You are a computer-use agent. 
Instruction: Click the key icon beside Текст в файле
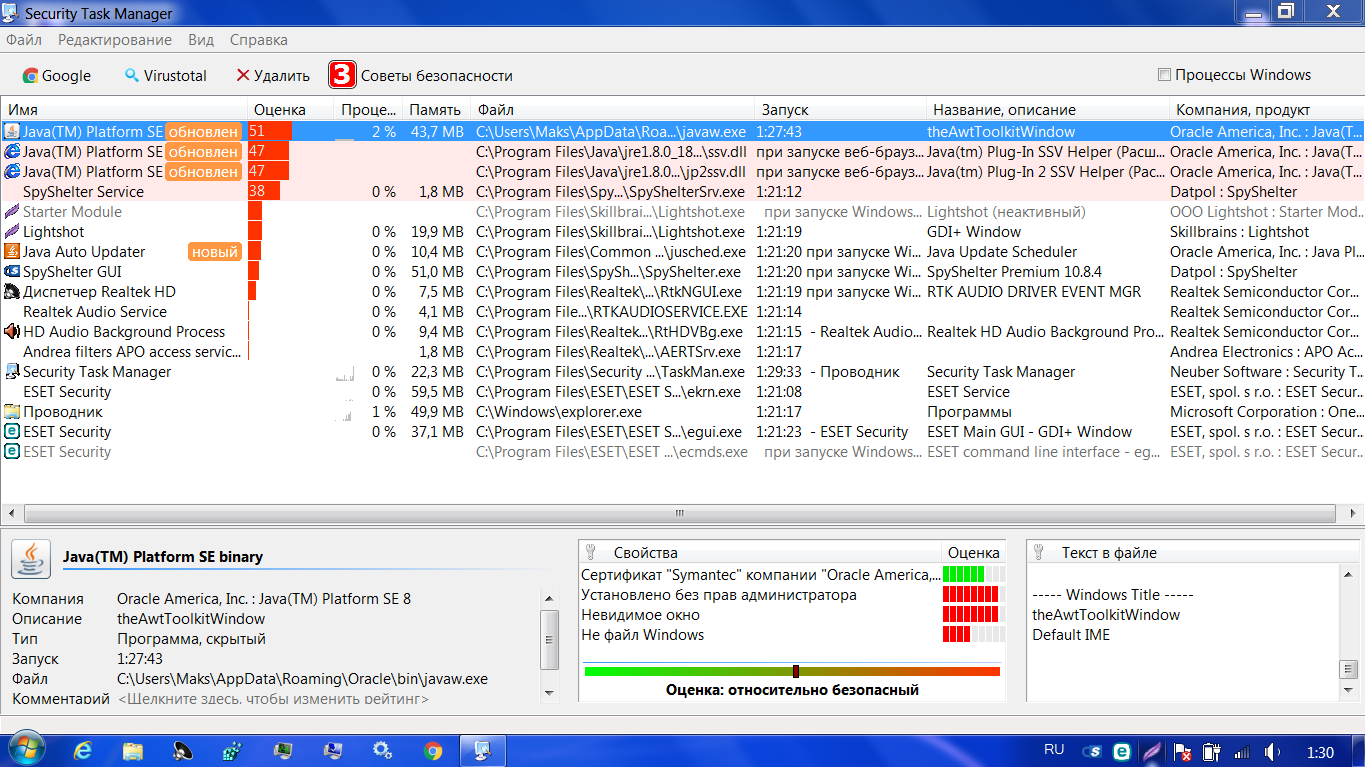click(x=1038, y=552)
